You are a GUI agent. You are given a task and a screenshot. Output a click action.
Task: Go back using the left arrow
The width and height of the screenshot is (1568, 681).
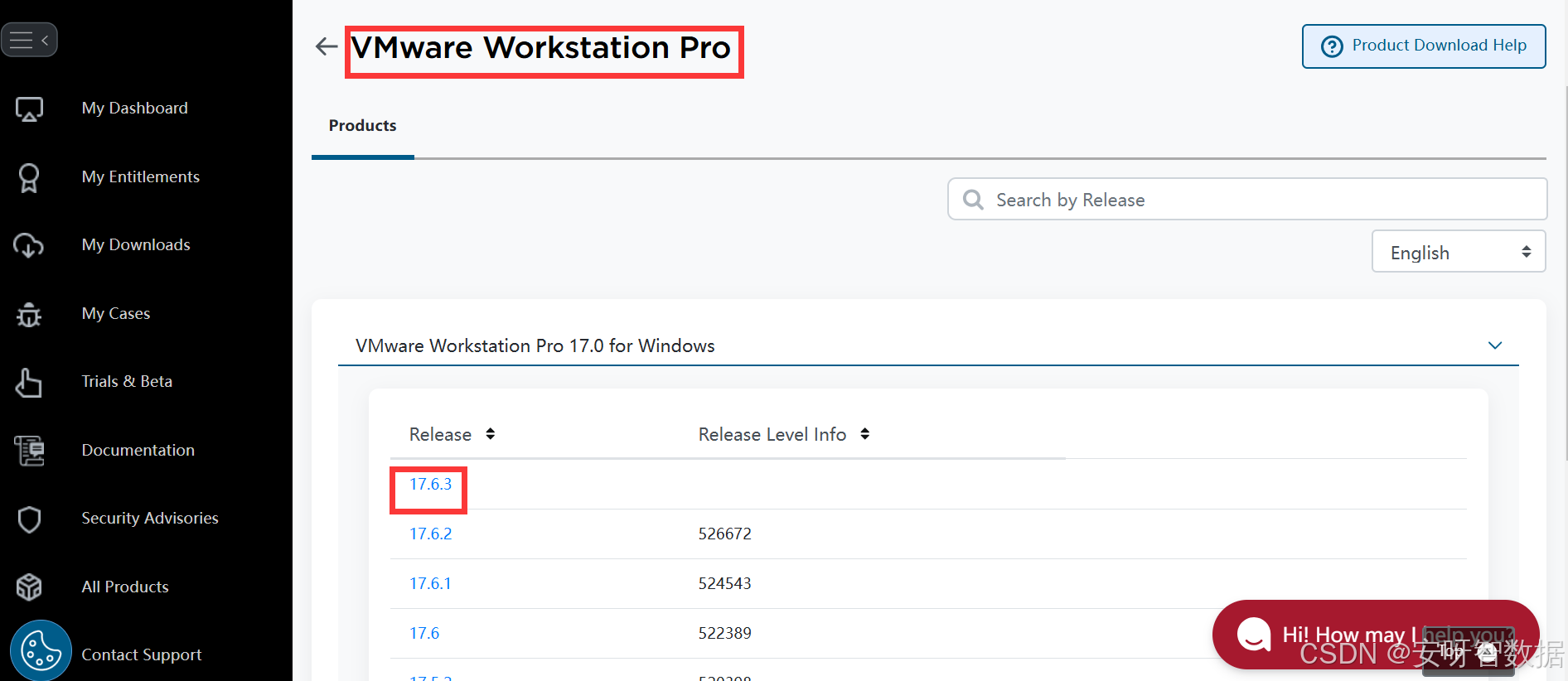(327, 46)
